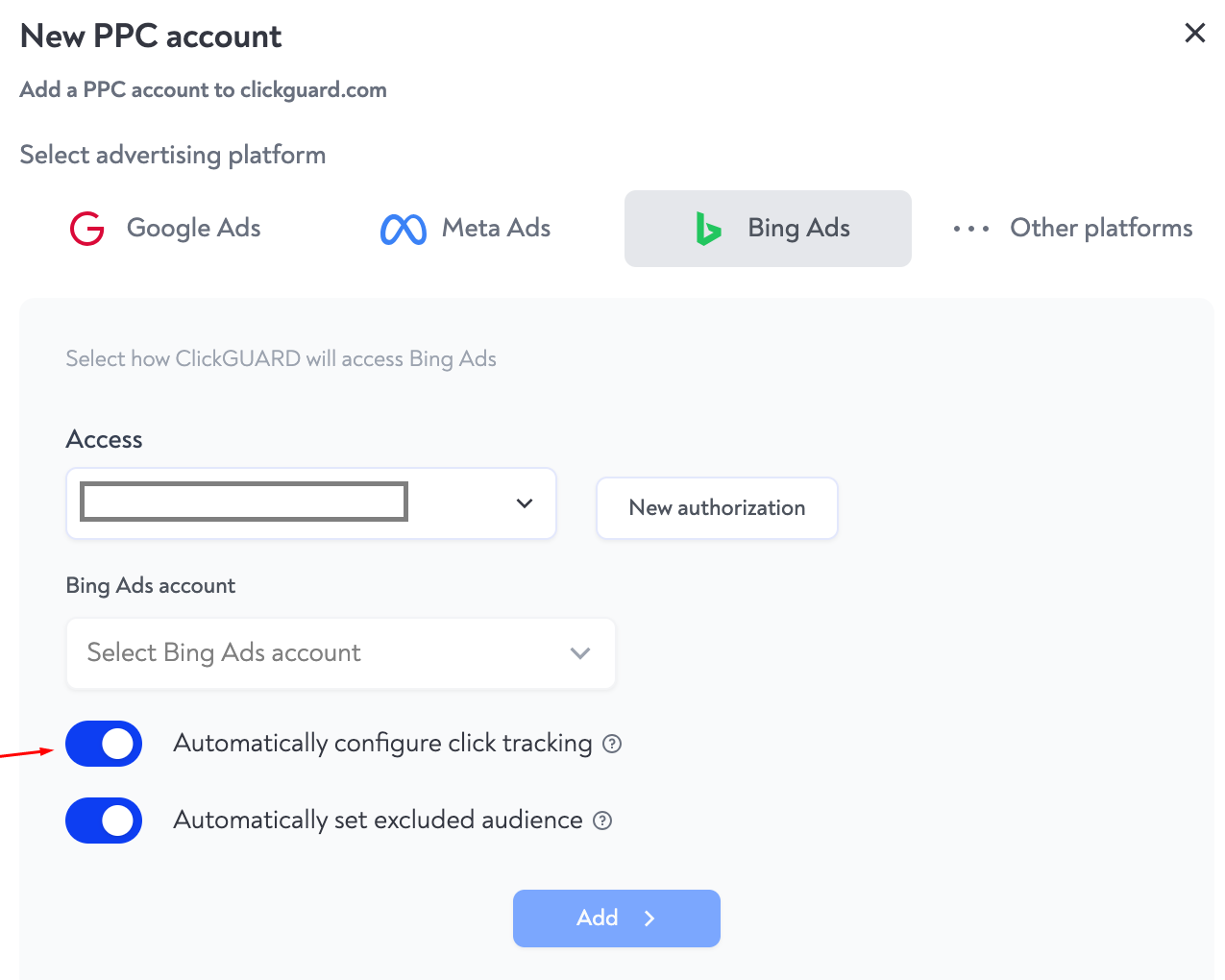
Task: Click the ellipsis icon beside Other platforms
Action: point(970,229)
